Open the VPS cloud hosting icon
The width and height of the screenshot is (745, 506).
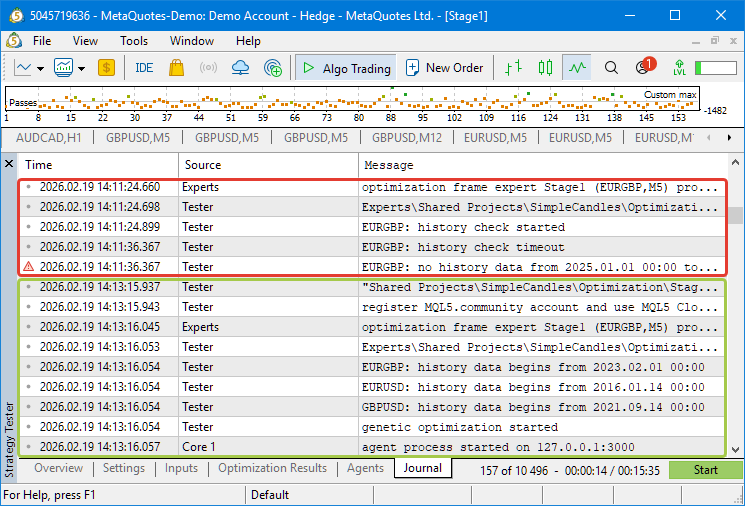click(240, 68)
